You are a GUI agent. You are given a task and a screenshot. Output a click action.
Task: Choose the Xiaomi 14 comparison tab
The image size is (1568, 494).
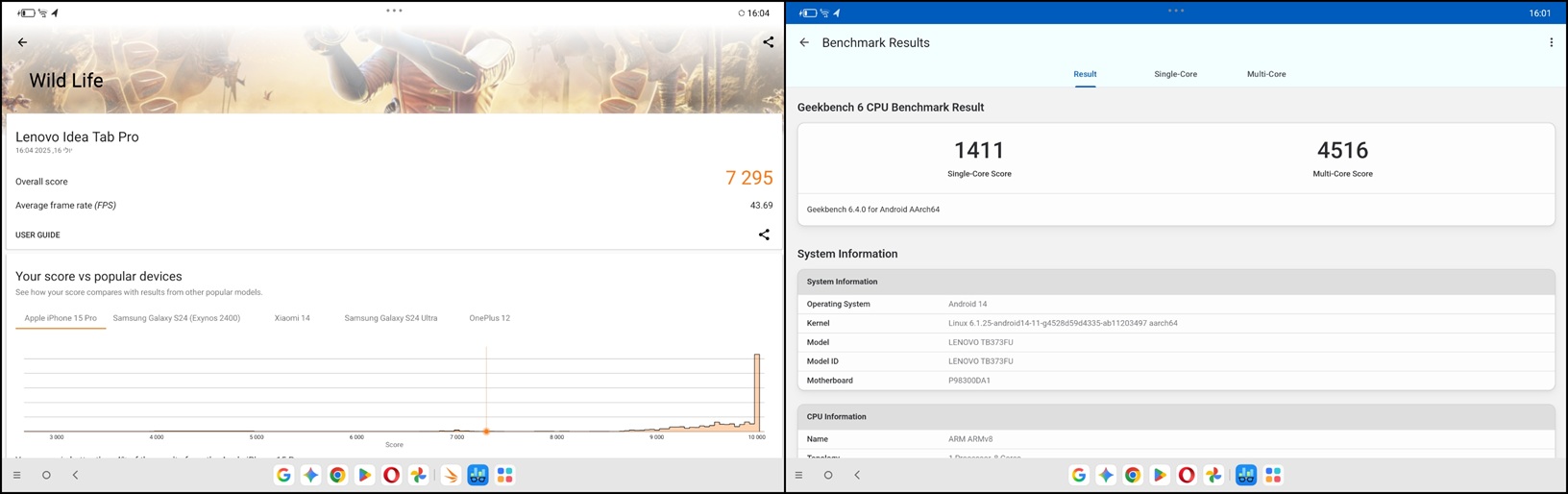[292, 318]
